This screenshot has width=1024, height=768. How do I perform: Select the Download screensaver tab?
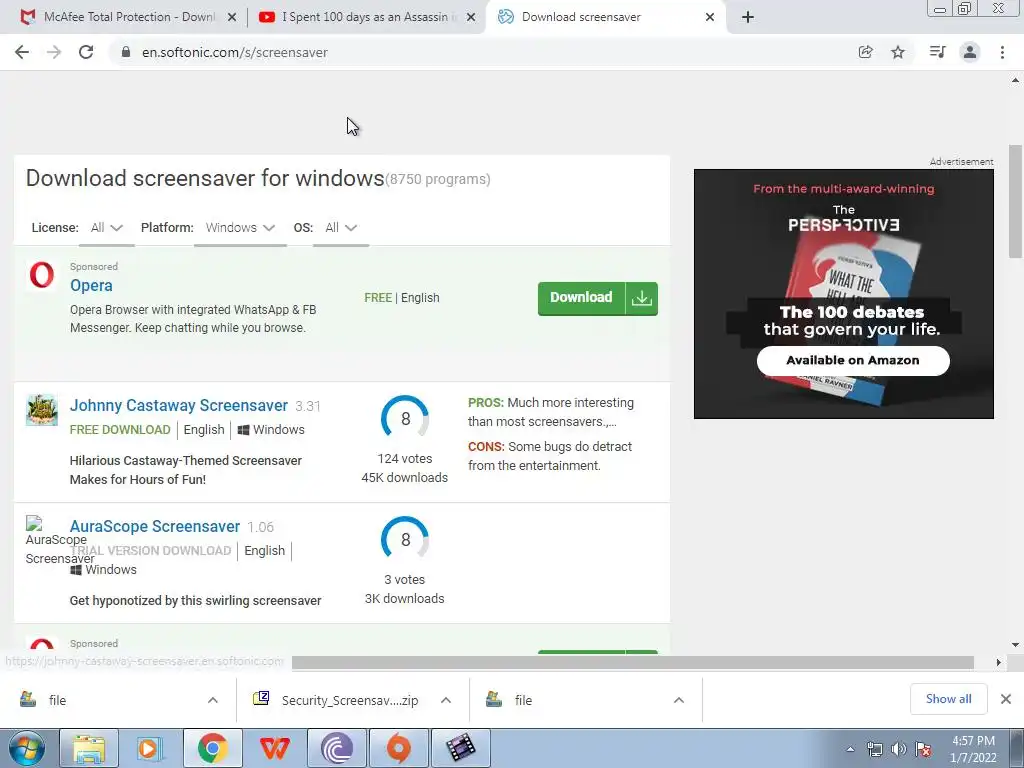604,17
